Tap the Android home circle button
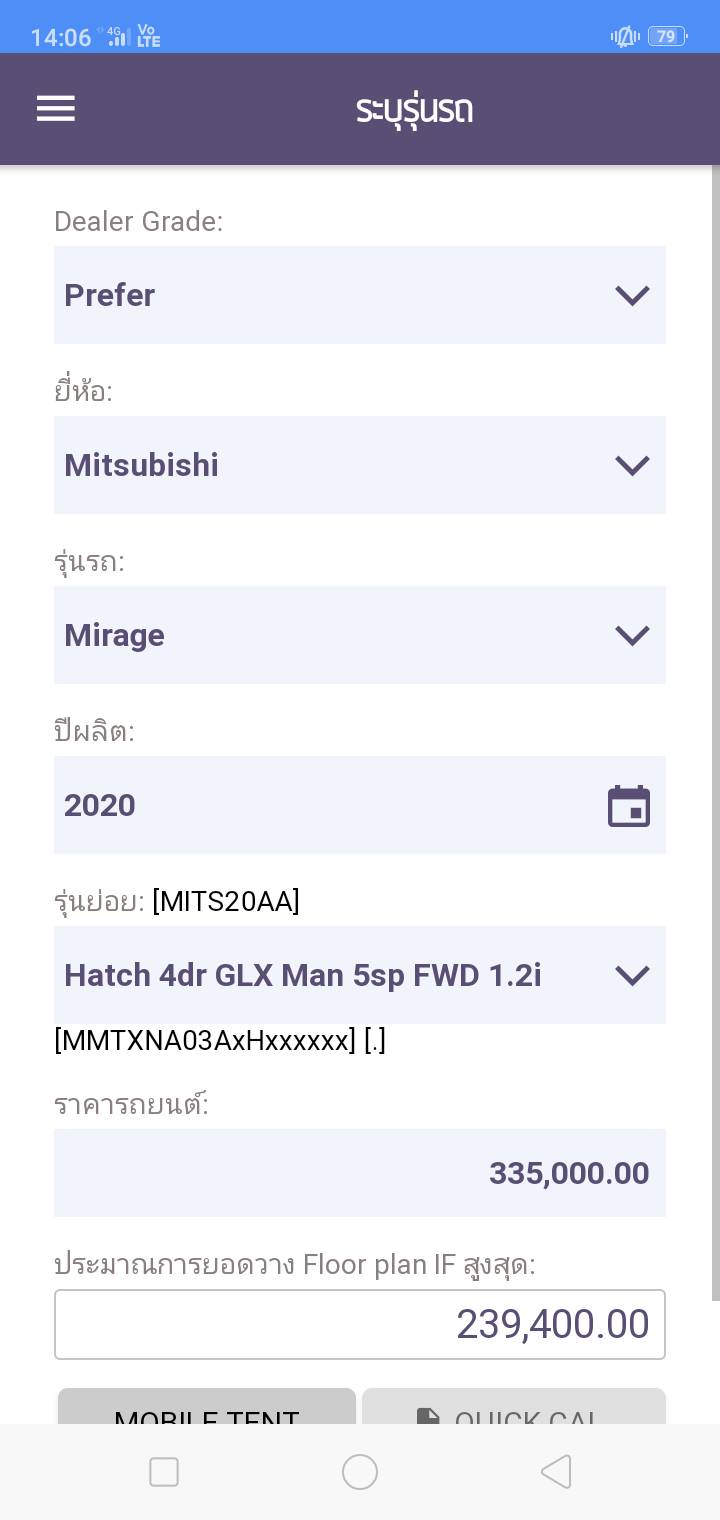The width and height of the screenshot is (720, 1520). 360,1472
